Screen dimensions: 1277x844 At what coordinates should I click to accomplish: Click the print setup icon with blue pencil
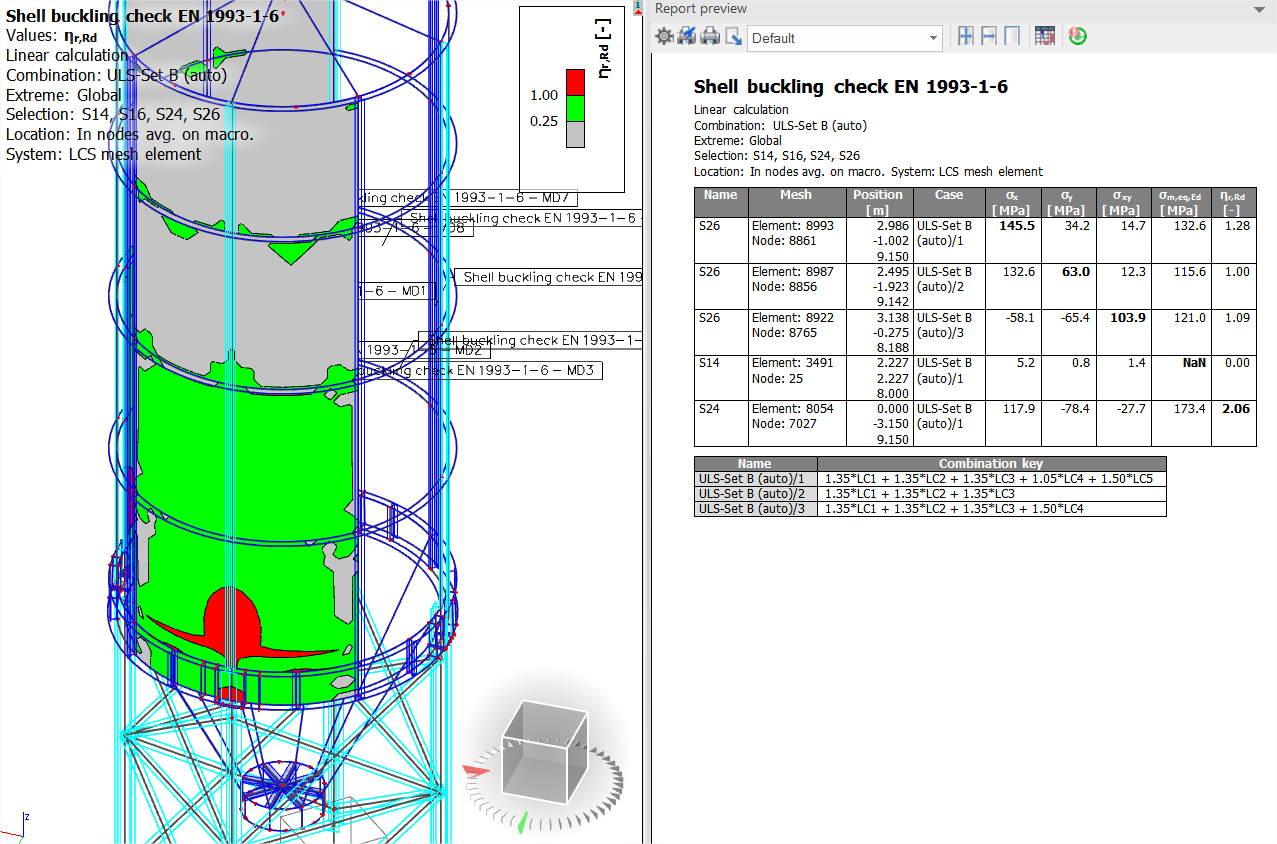click(687, 37)
